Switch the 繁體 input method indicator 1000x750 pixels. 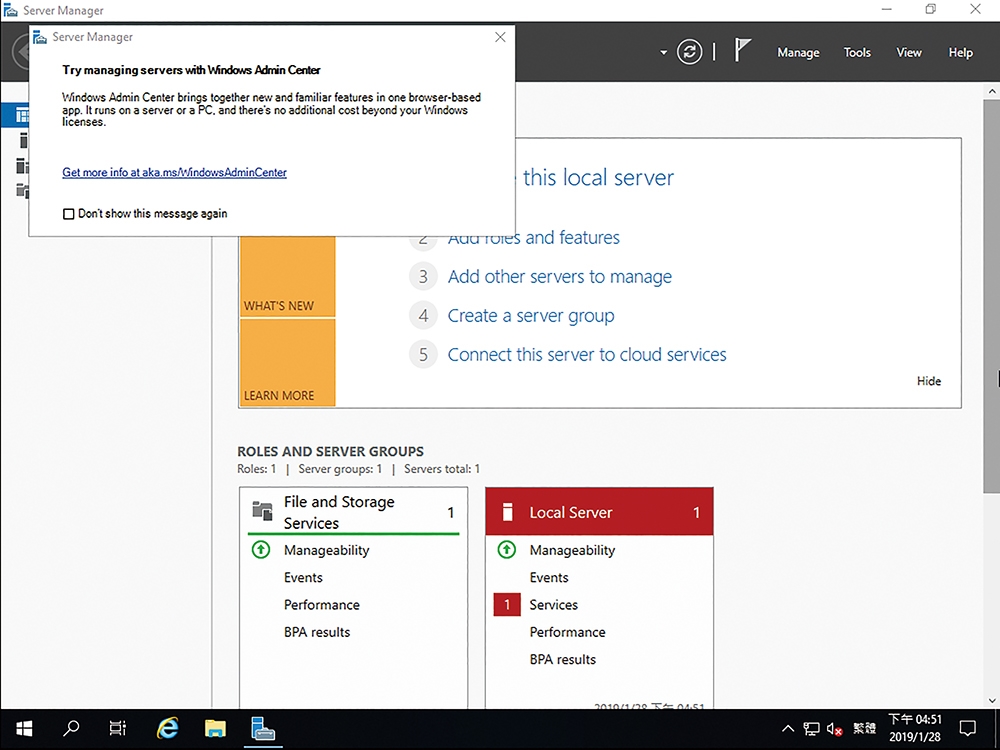(865, 728)
